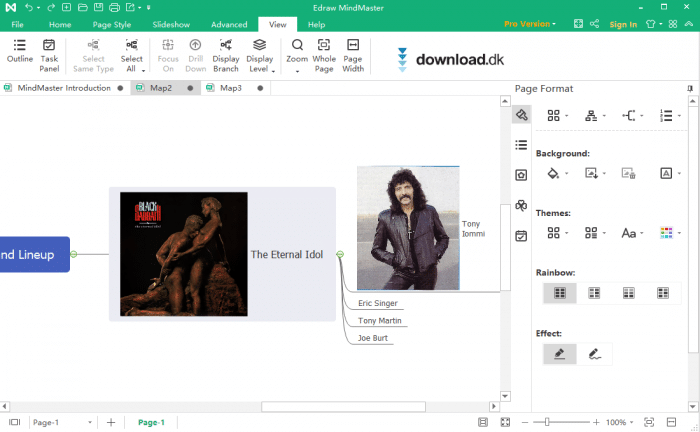700x432 pixels.
Task: Click the Undo icon in title bar
Action: point(29,8)
